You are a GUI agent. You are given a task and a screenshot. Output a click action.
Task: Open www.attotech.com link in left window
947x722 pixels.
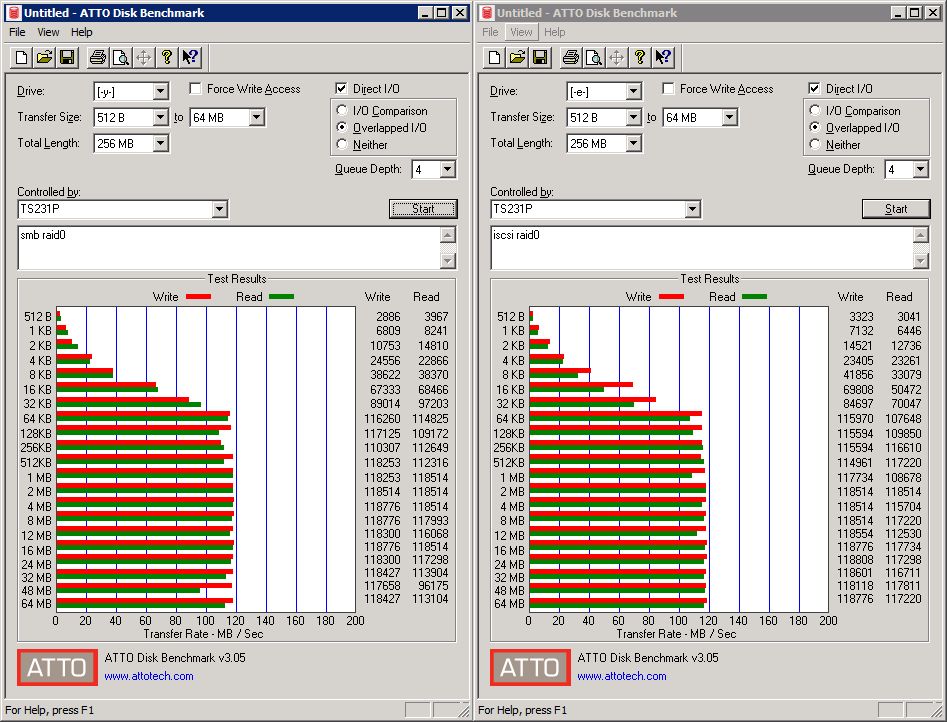149,676
